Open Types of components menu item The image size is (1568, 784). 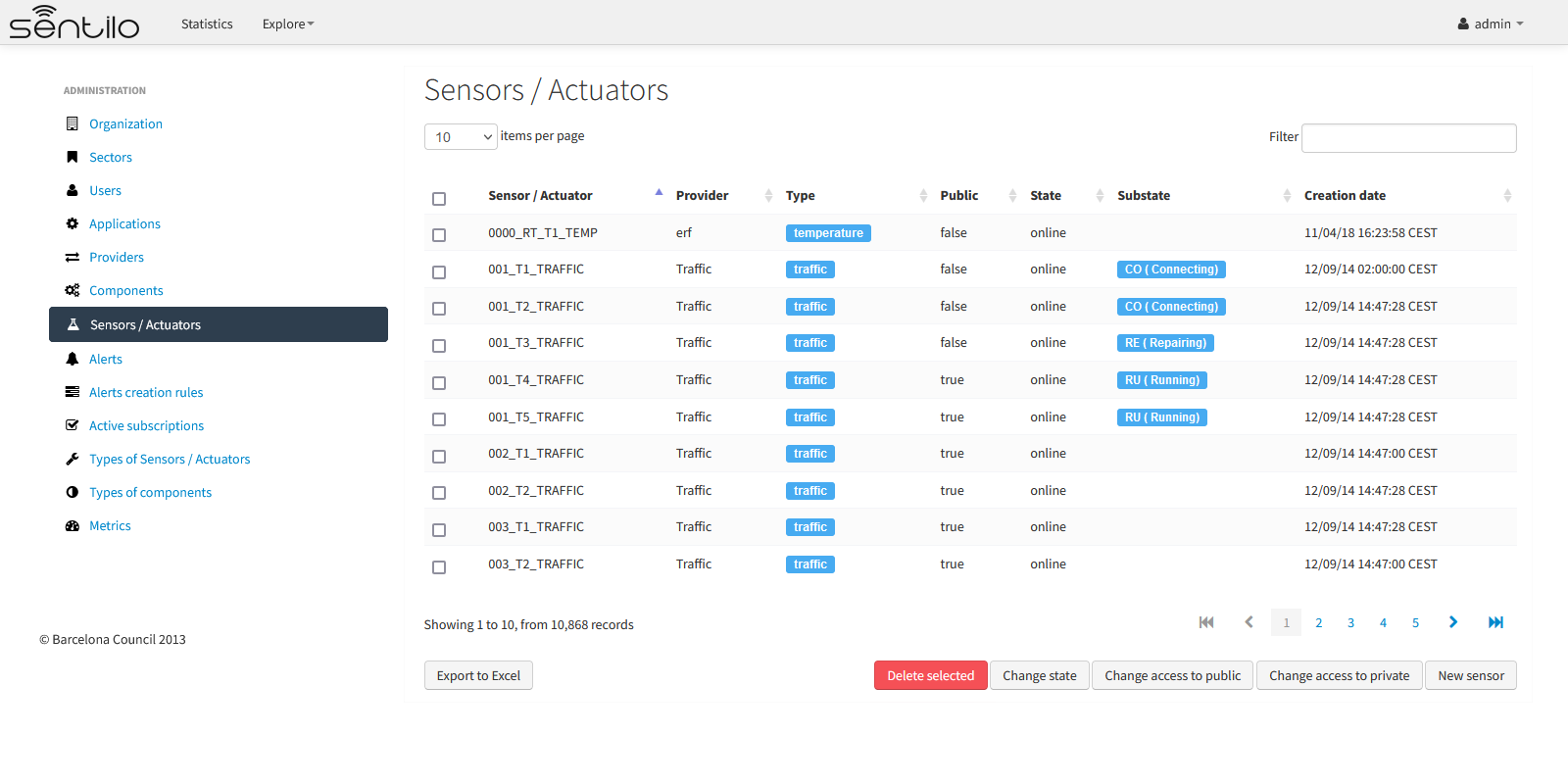pos(150,492)
